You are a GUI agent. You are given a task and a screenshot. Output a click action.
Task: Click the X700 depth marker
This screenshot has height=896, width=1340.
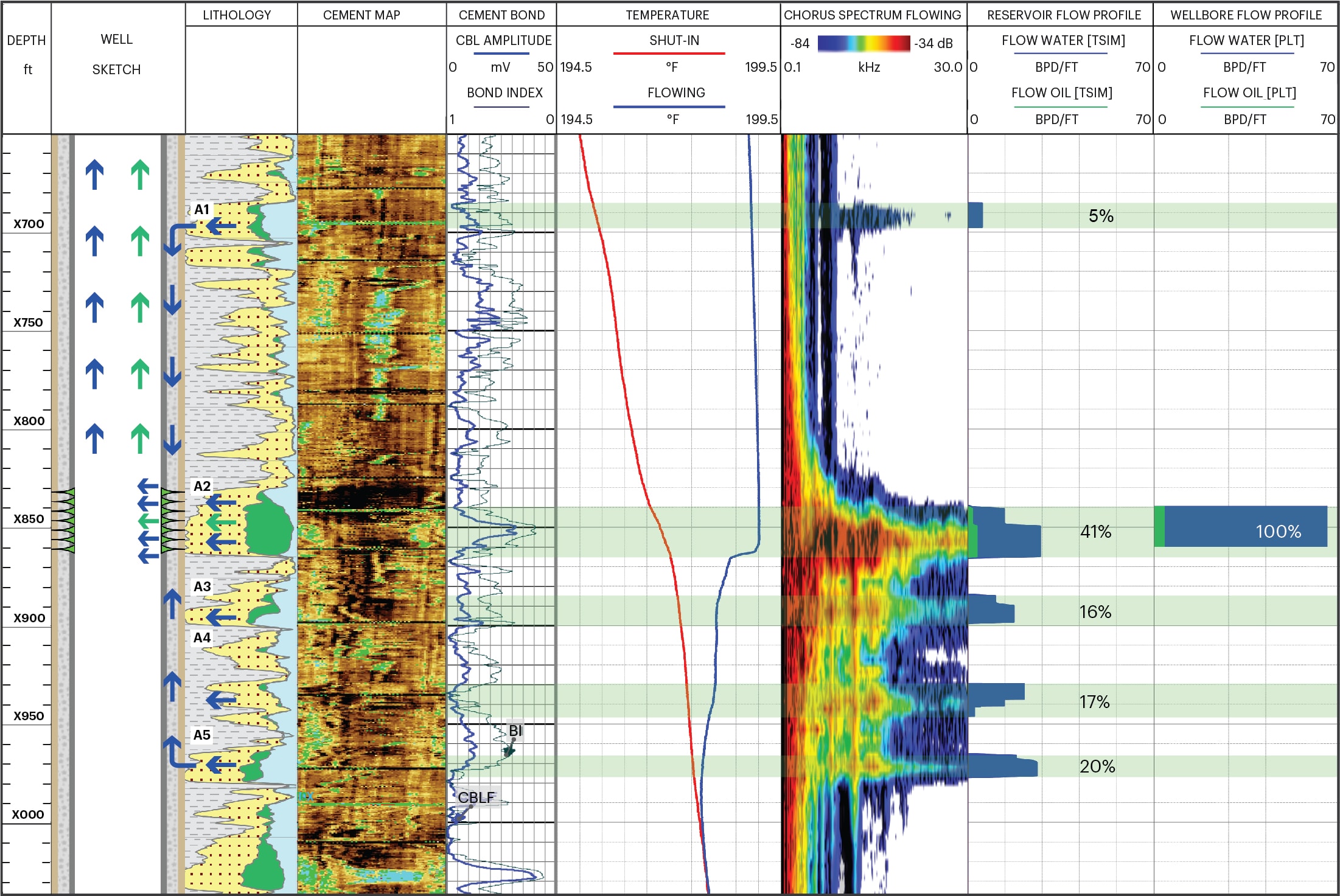pos(29,223)
